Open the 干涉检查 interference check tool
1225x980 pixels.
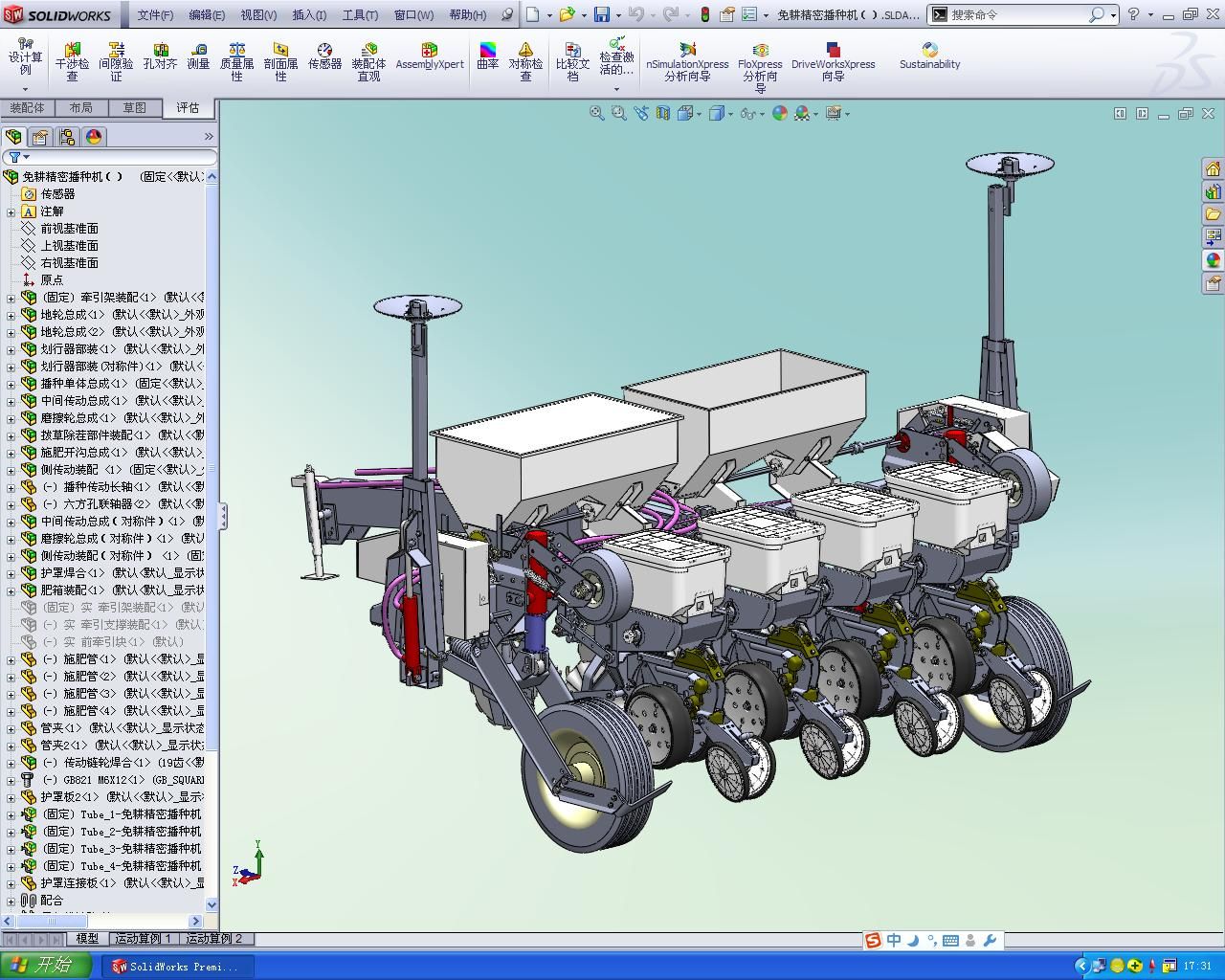click(x=72, y=62)
